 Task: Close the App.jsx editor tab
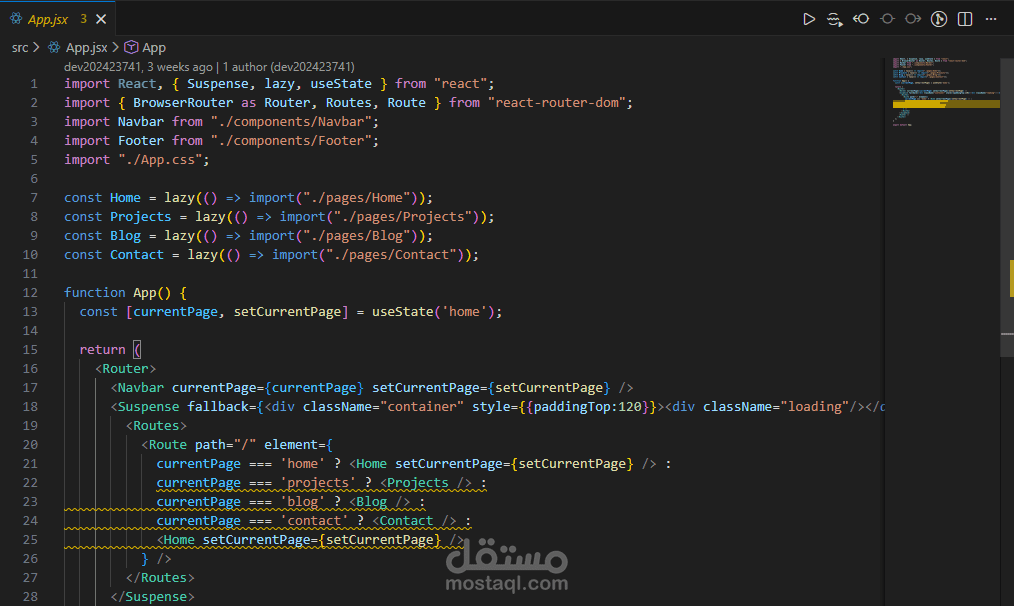[100, 17]
